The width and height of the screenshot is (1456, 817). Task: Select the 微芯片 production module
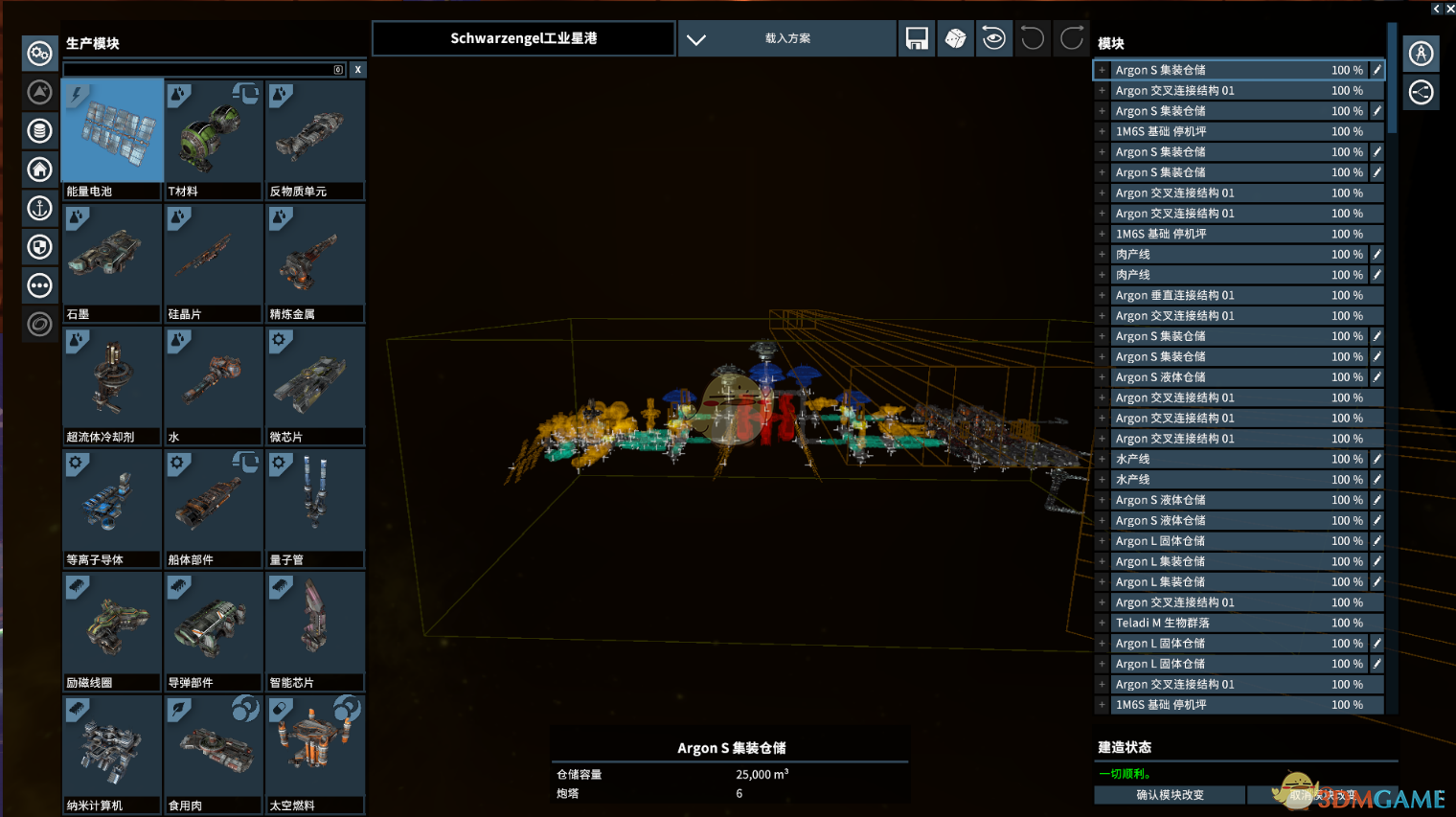tap(314, 386)
